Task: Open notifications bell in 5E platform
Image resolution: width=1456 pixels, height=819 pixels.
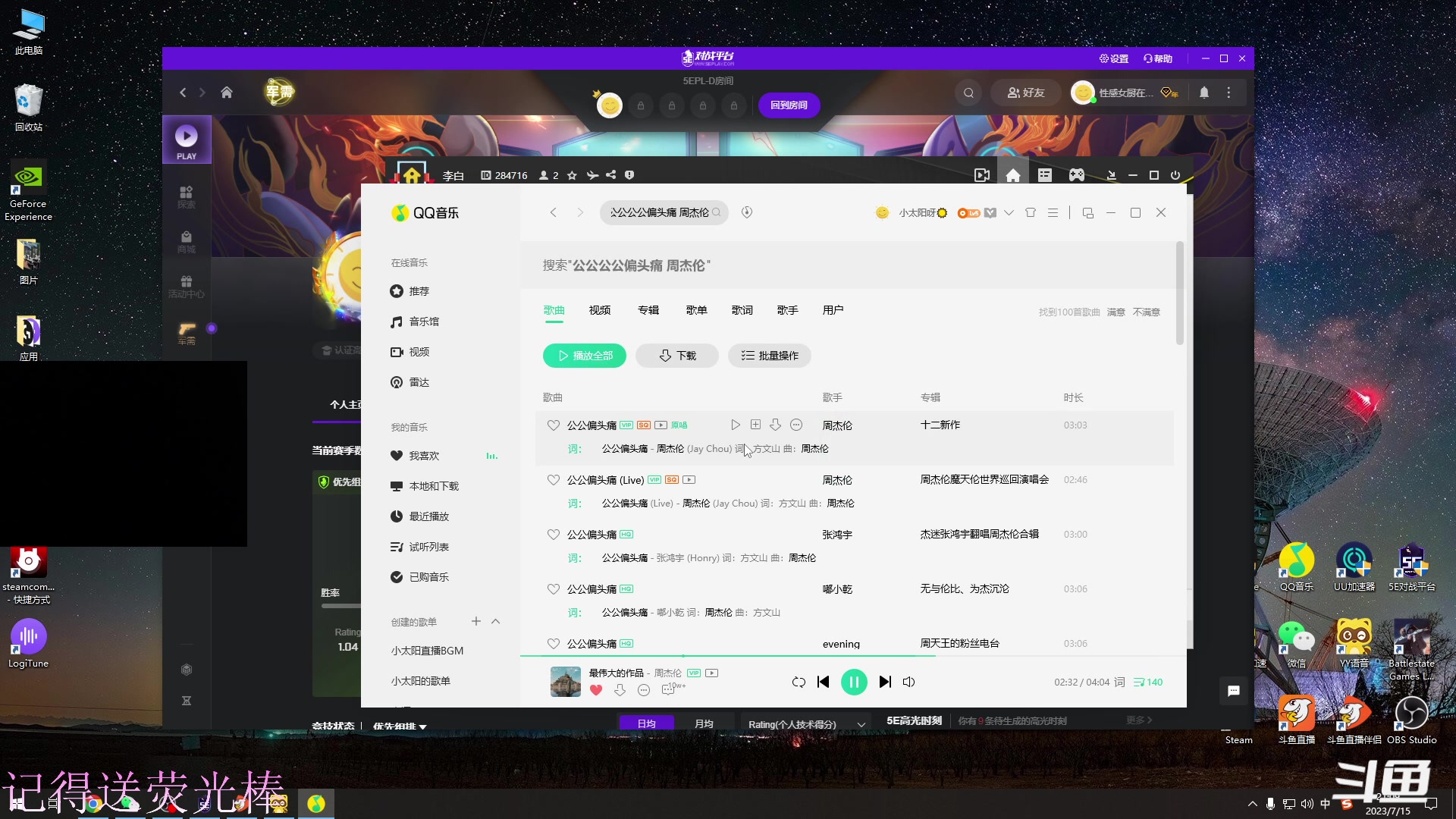Action: (1204, 93)
